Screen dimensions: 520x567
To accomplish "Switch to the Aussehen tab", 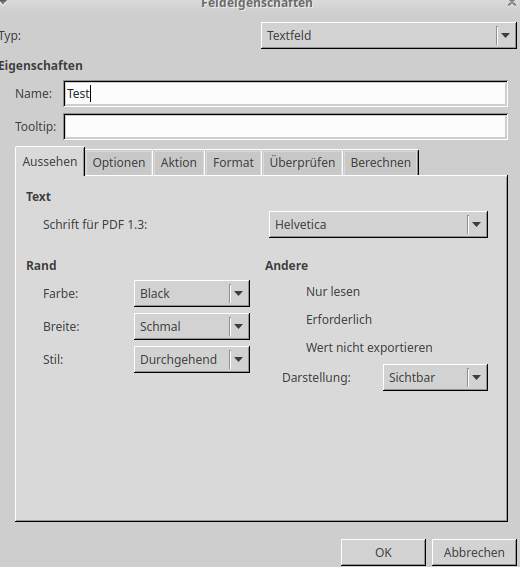I will [50, 161].
